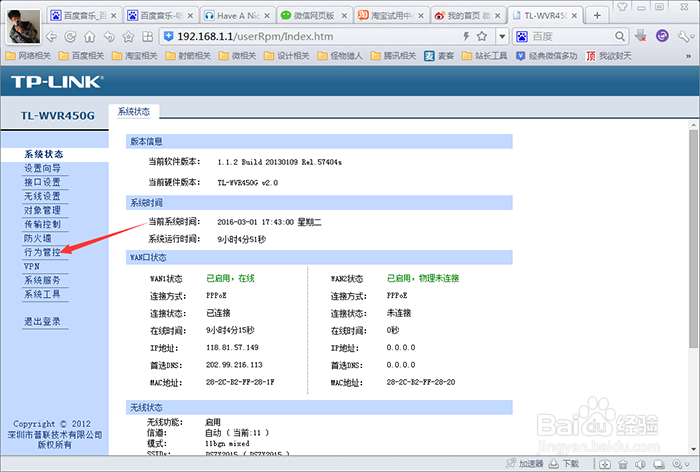Toggle the speaker mute icon in status bar

coord(641,464)
